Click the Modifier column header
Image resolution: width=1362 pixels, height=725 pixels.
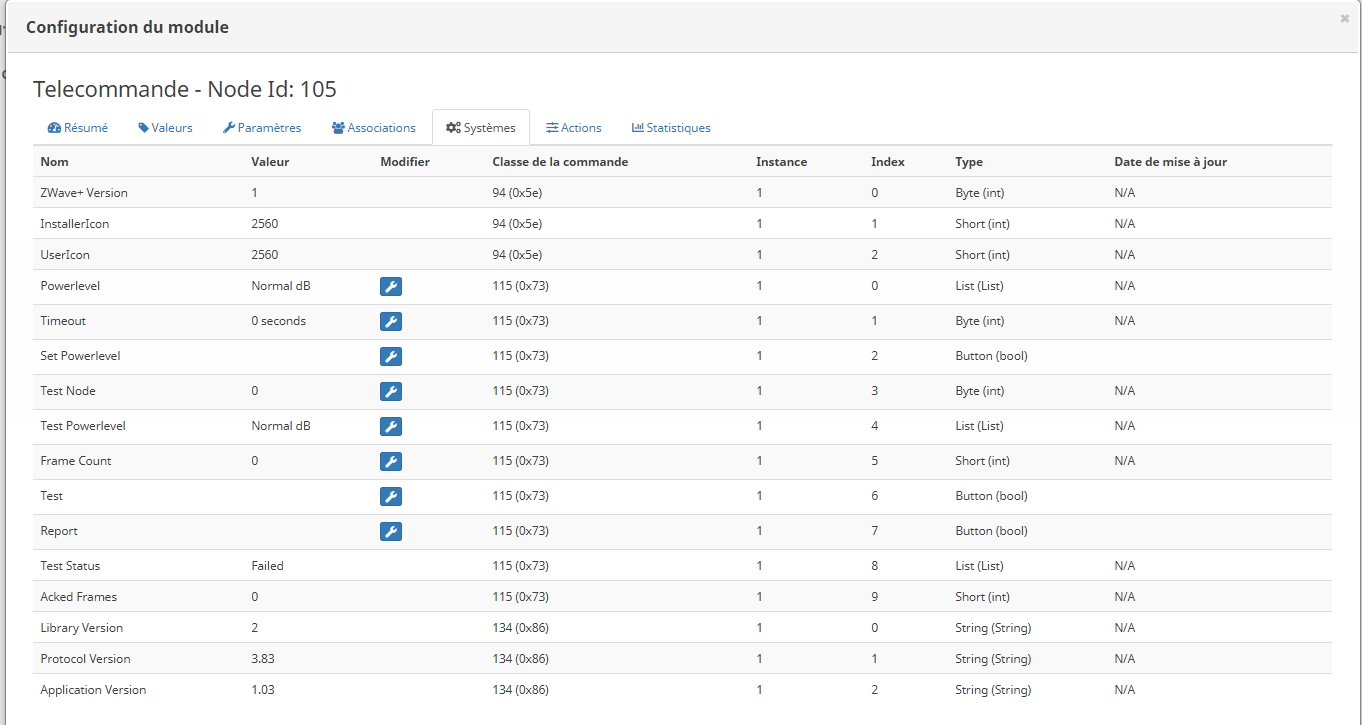405,162
